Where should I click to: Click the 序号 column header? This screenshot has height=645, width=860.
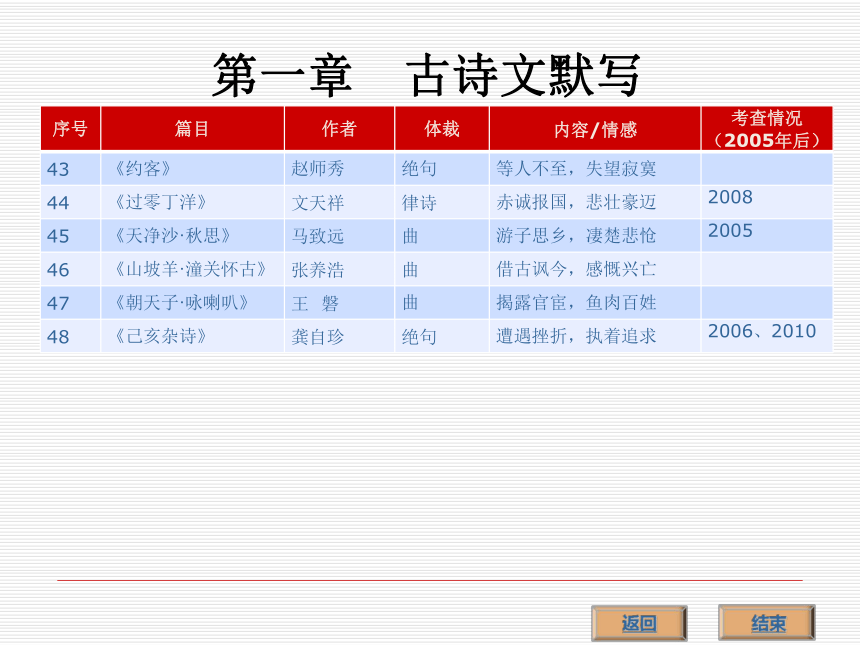(x=70, y=129)
